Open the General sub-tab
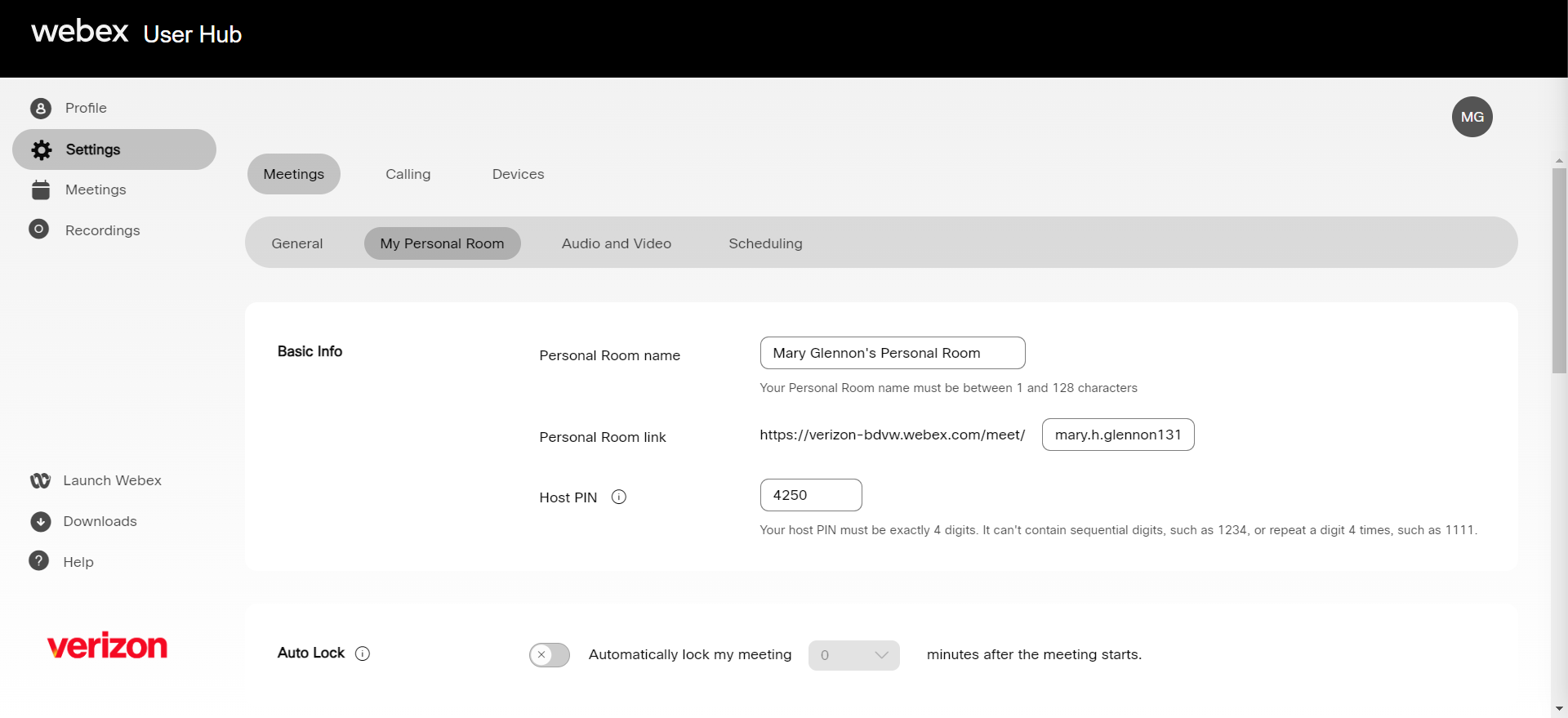 297,243
